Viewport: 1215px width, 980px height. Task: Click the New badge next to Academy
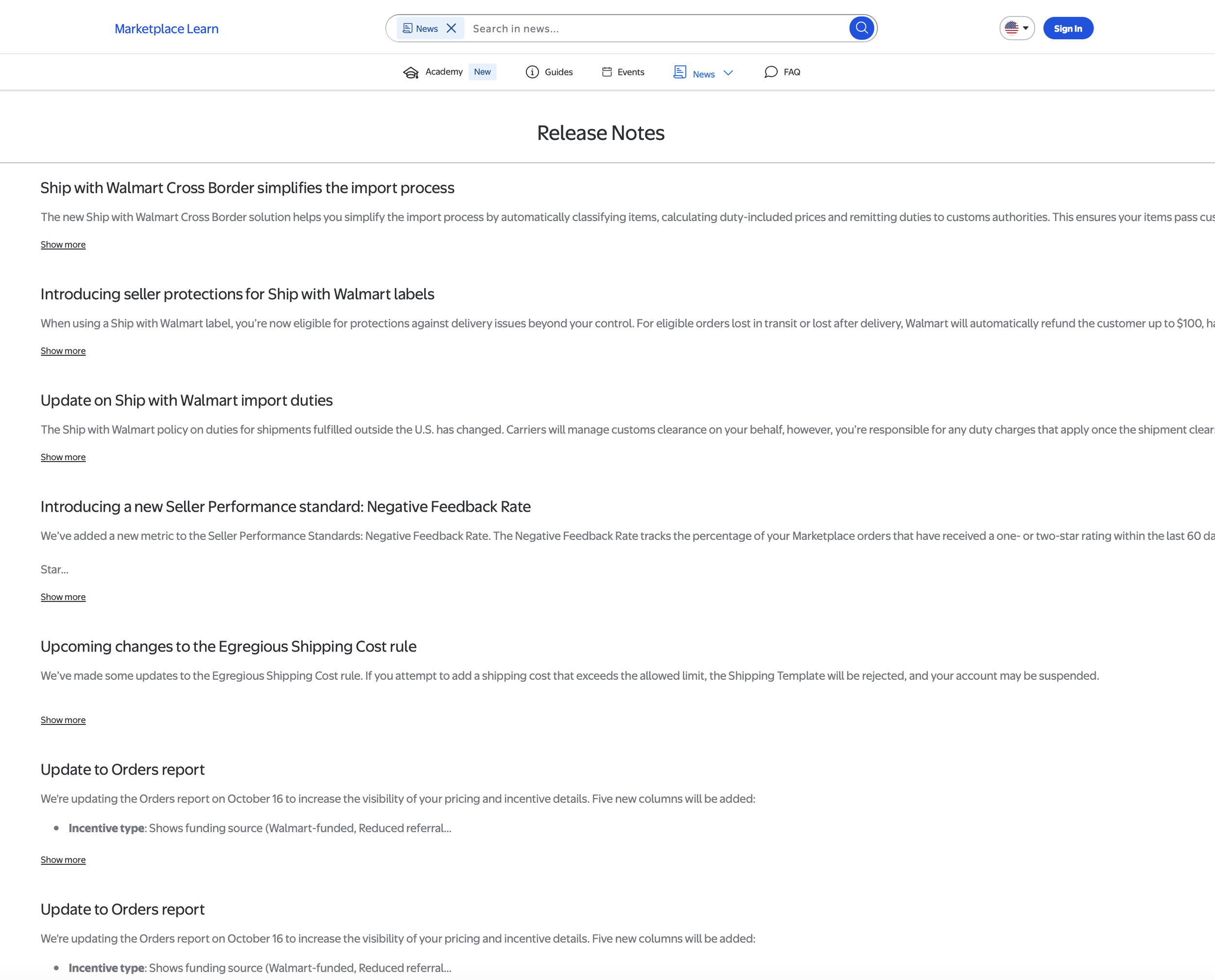(482, 72)
